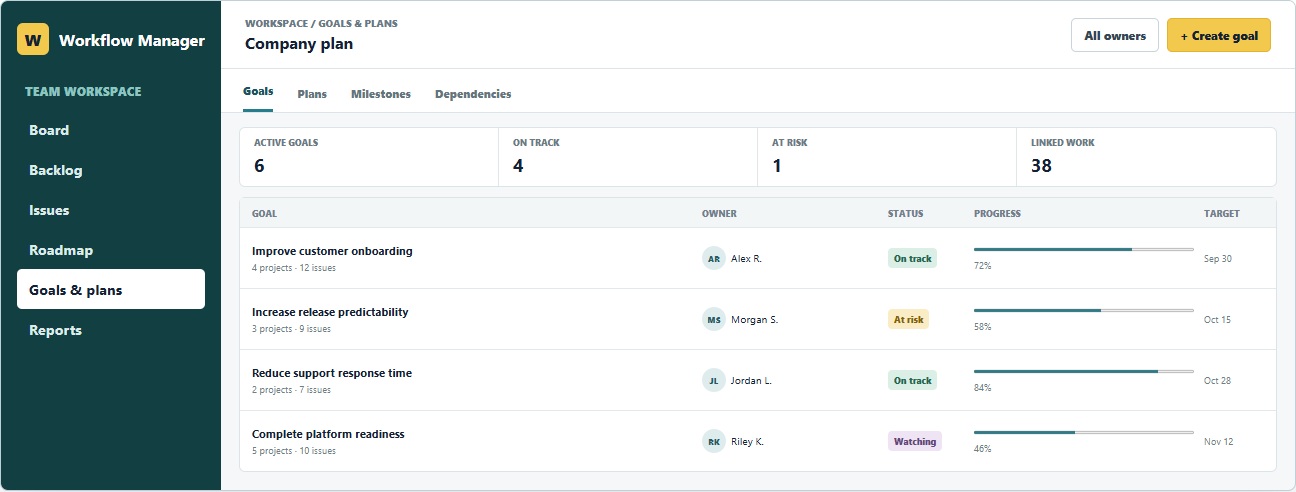The height and width of the screenshot is (492, 1296).
Task: Switch to the Dependencies tab
Action: 473,94
